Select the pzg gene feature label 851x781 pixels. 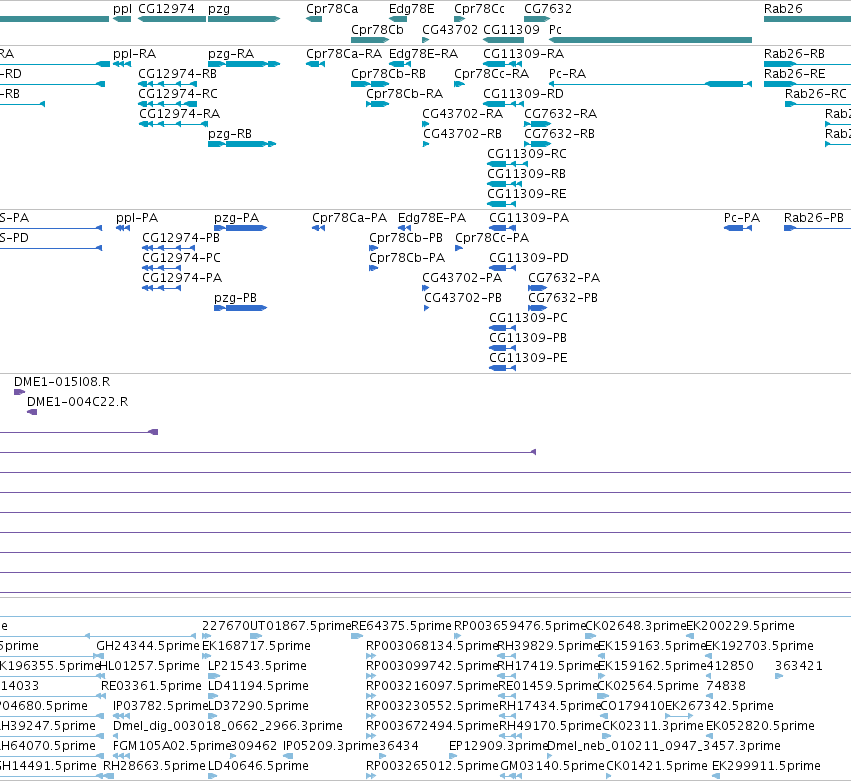(x=219, y=9)
